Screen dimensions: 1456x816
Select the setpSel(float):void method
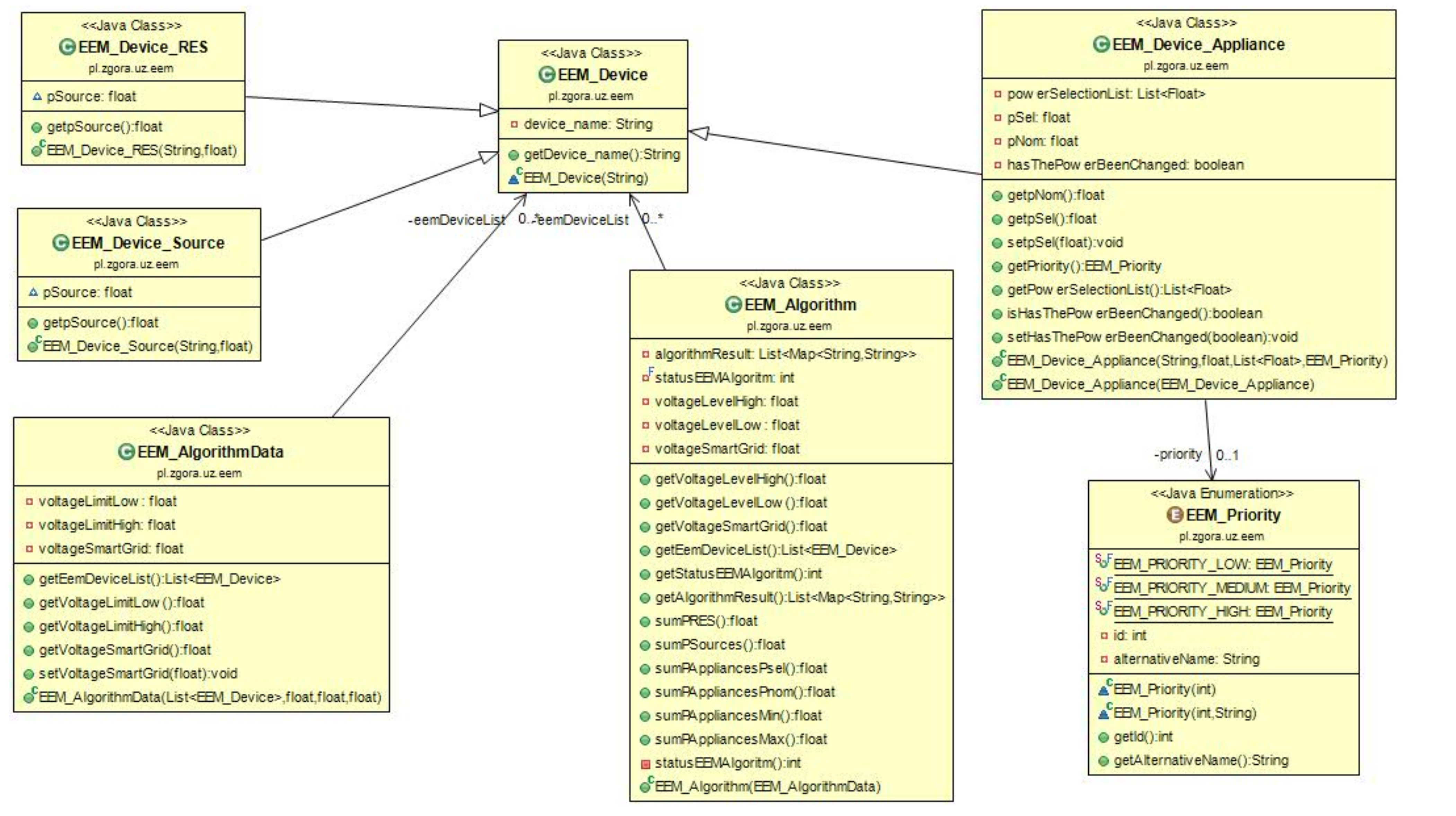[1064, 243]
